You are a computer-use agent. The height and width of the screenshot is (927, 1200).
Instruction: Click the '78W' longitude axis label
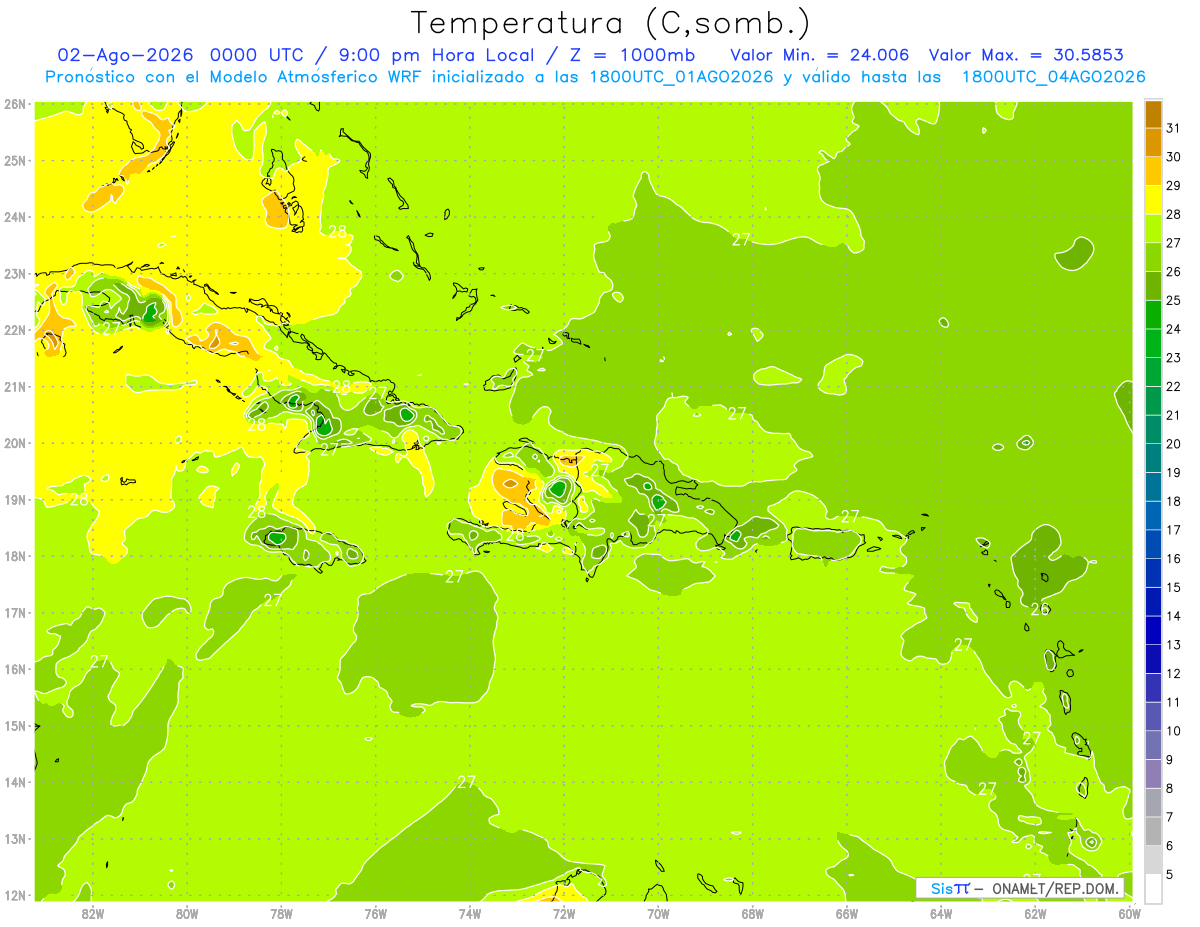pyautogui.click(x=281, y=913)
